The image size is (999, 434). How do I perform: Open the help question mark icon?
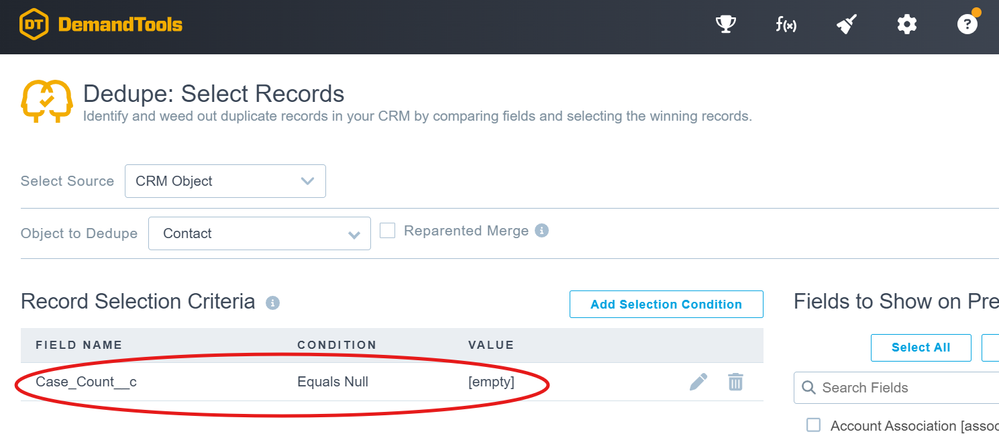967,24
